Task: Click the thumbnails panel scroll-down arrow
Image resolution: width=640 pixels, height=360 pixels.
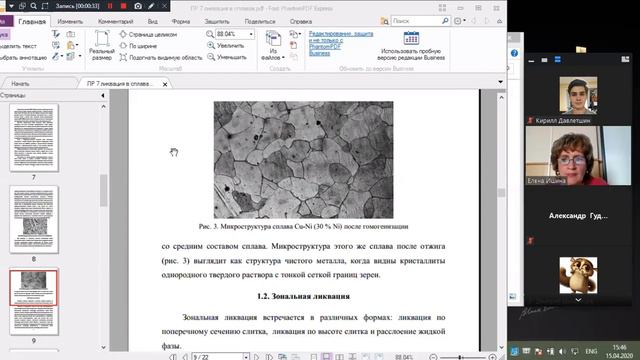Action: (104, 347)
